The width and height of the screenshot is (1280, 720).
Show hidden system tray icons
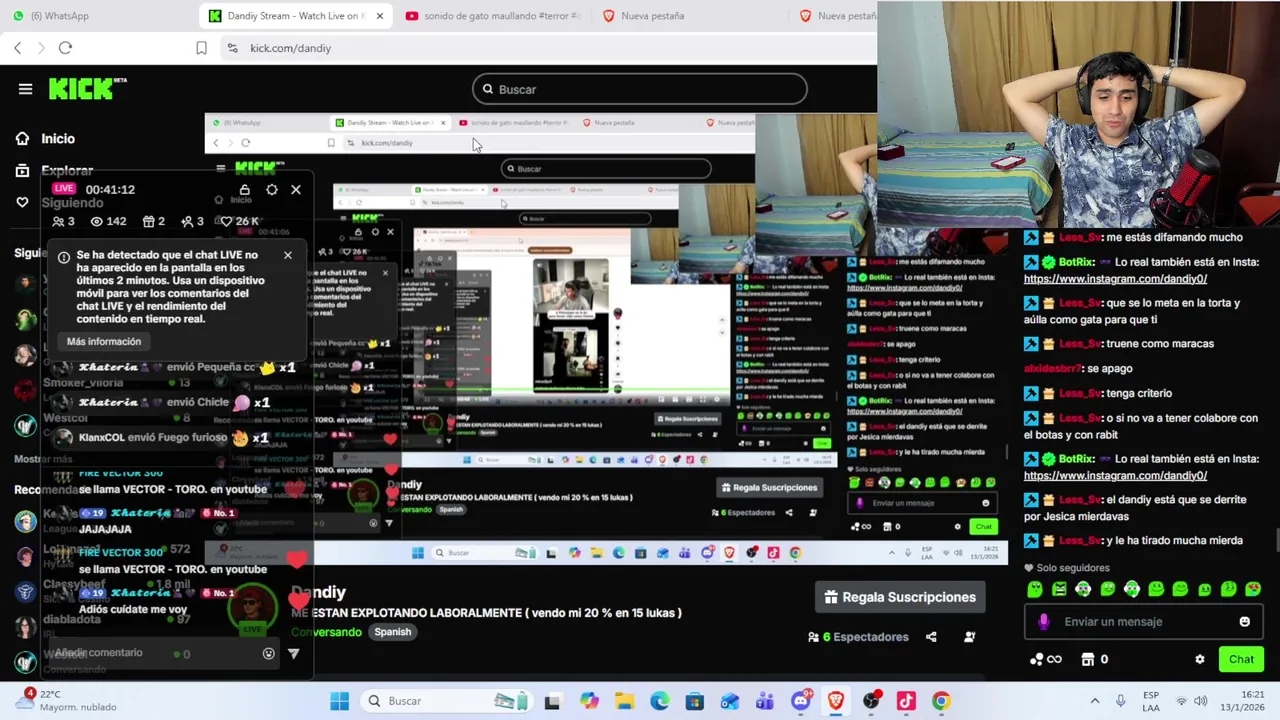coord(1094,701)
